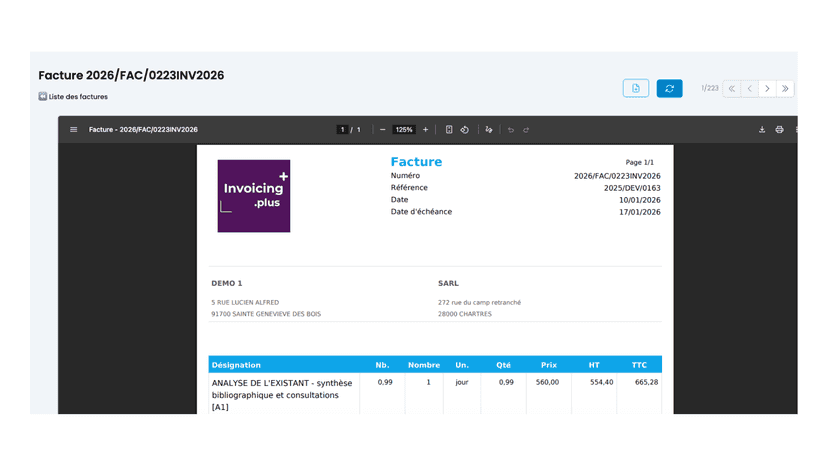The height and width of the screenshot is (466, 828).
Task: Click the Qté column header
Action: [x=503, y=365]
